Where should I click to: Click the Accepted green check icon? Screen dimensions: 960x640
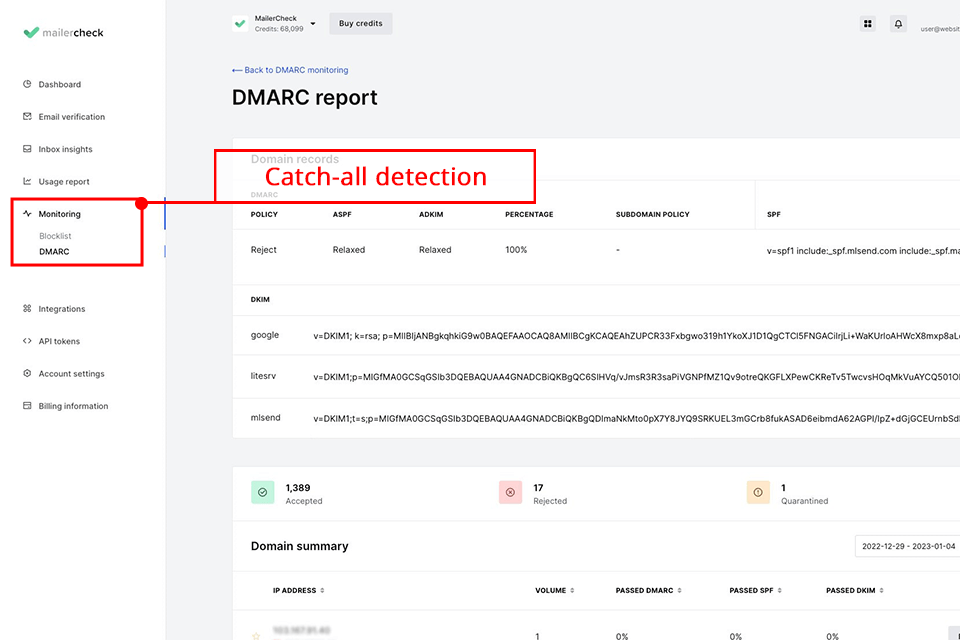click(x=263, y=492)
